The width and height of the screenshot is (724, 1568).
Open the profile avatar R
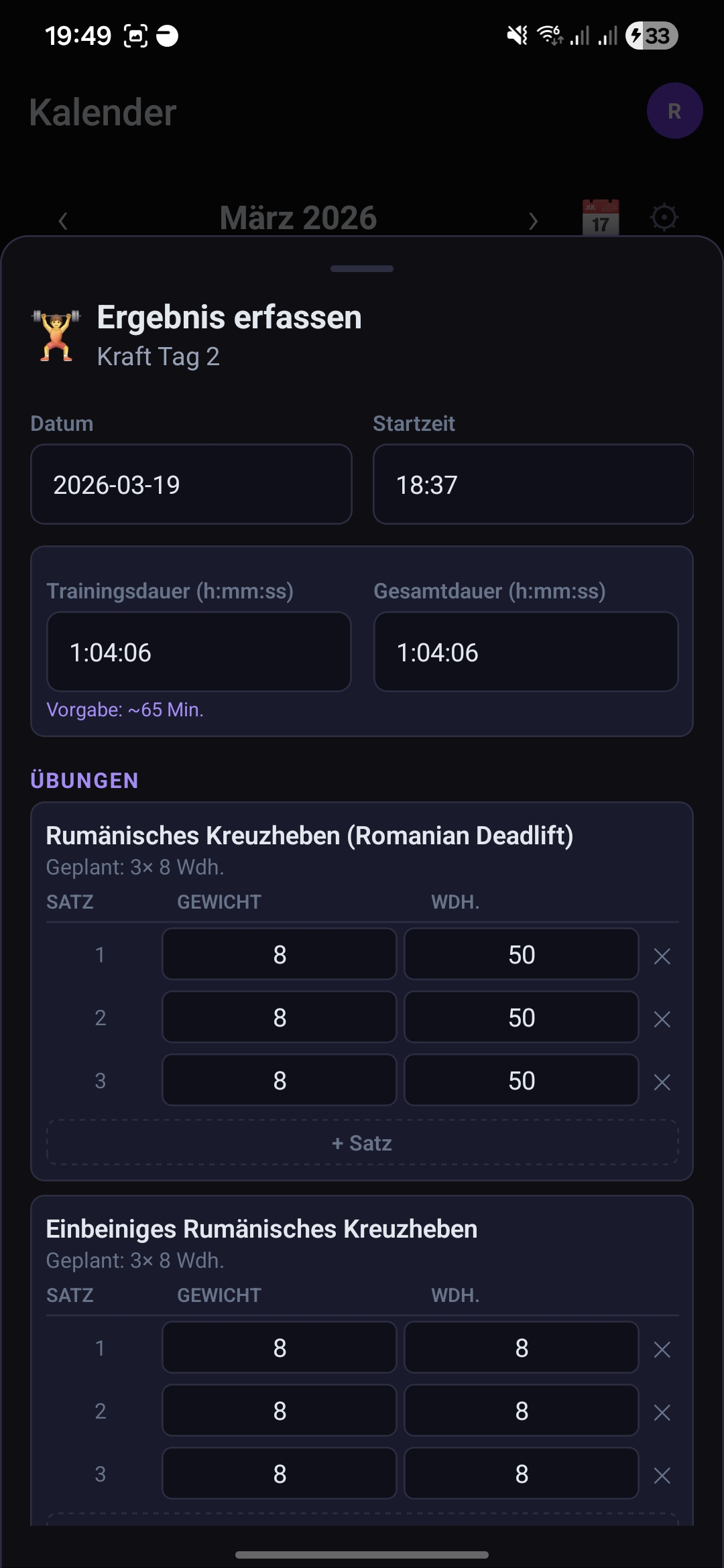click(674, 111)
